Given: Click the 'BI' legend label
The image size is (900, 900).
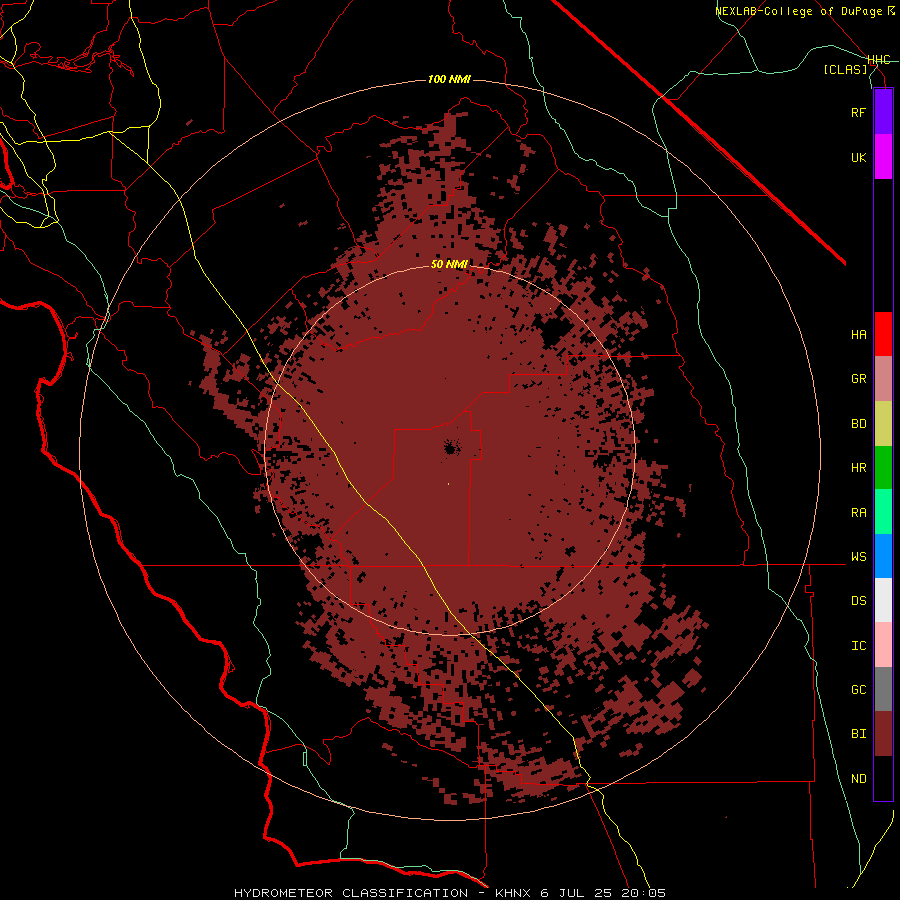Looking at the screenshot, I should [x=858, y=734].
